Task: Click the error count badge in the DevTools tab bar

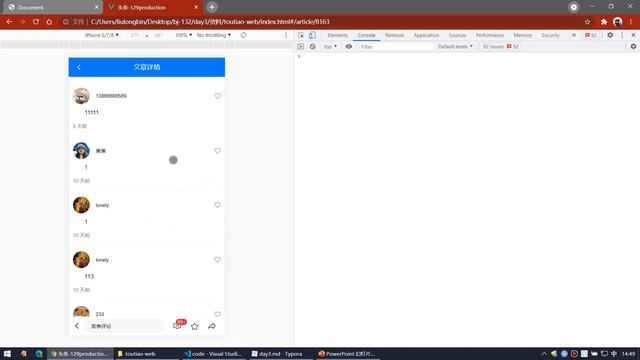Action: (x=591, y=35)
